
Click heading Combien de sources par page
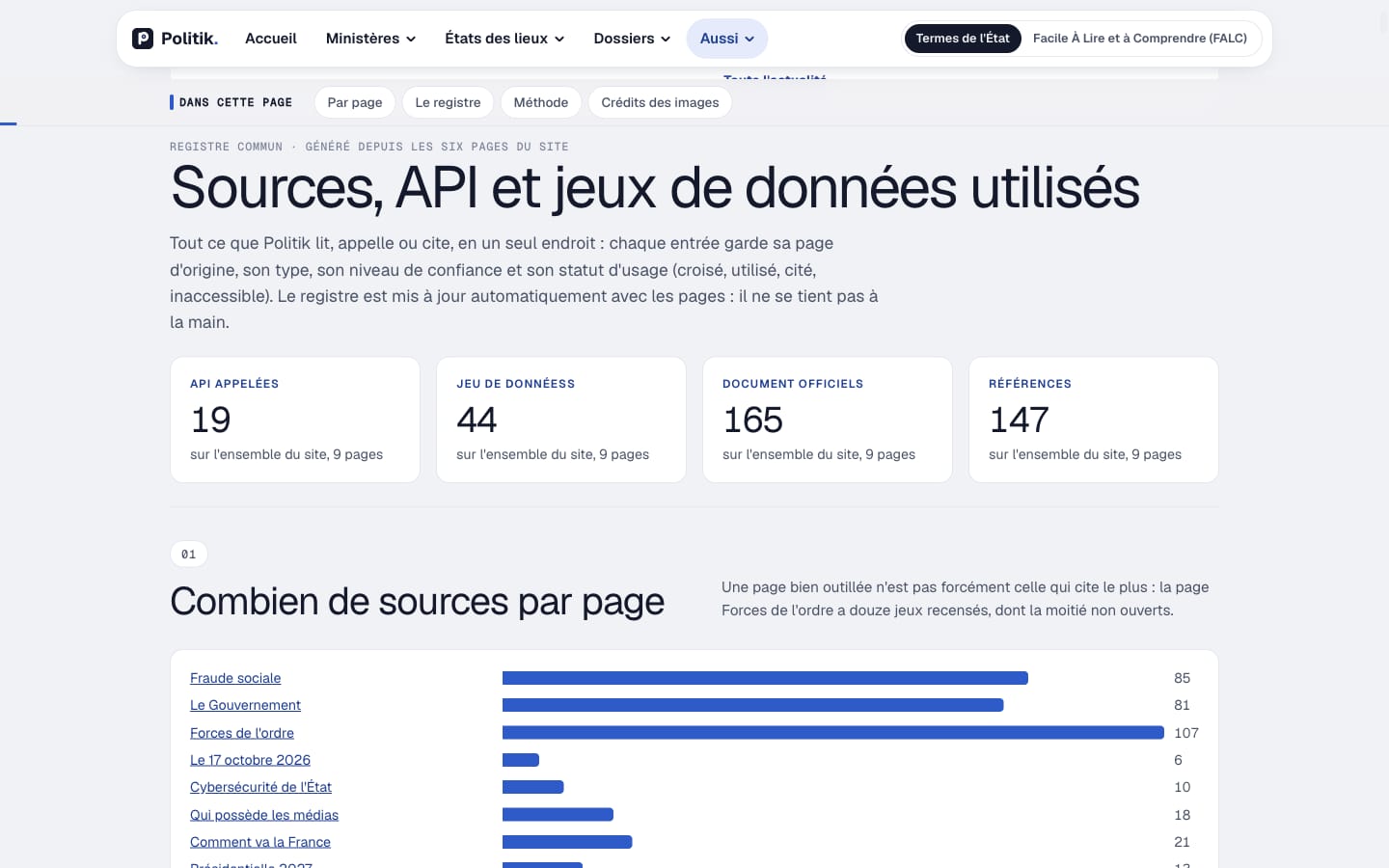[417, 602]
